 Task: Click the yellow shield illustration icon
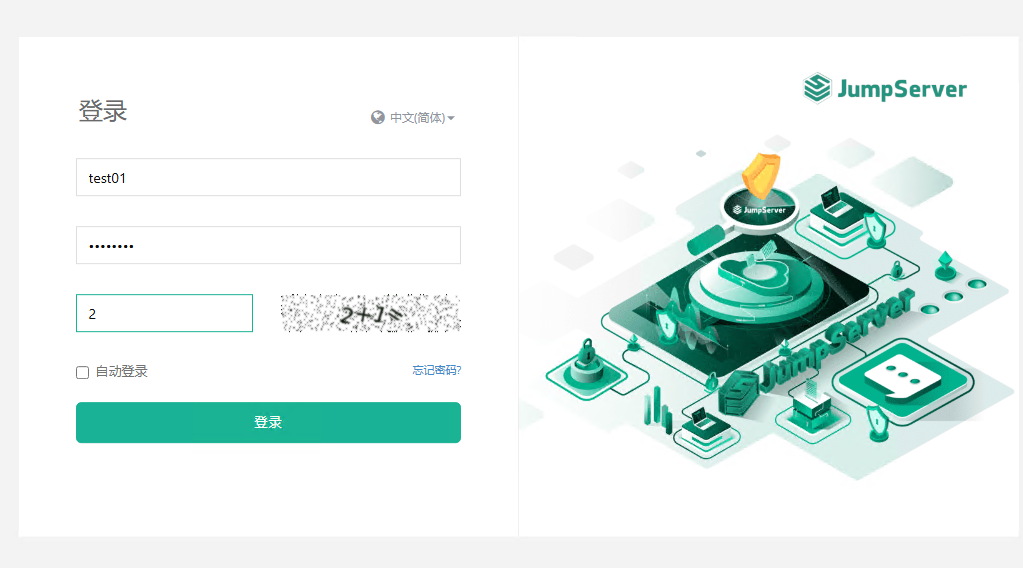click(761, 175)
